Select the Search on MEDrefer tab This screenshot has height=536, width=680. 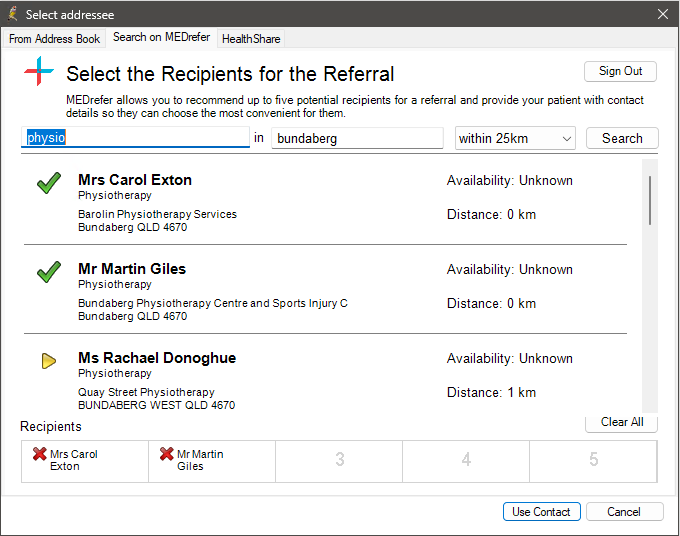pyautogui.click(x=161, y=37)
